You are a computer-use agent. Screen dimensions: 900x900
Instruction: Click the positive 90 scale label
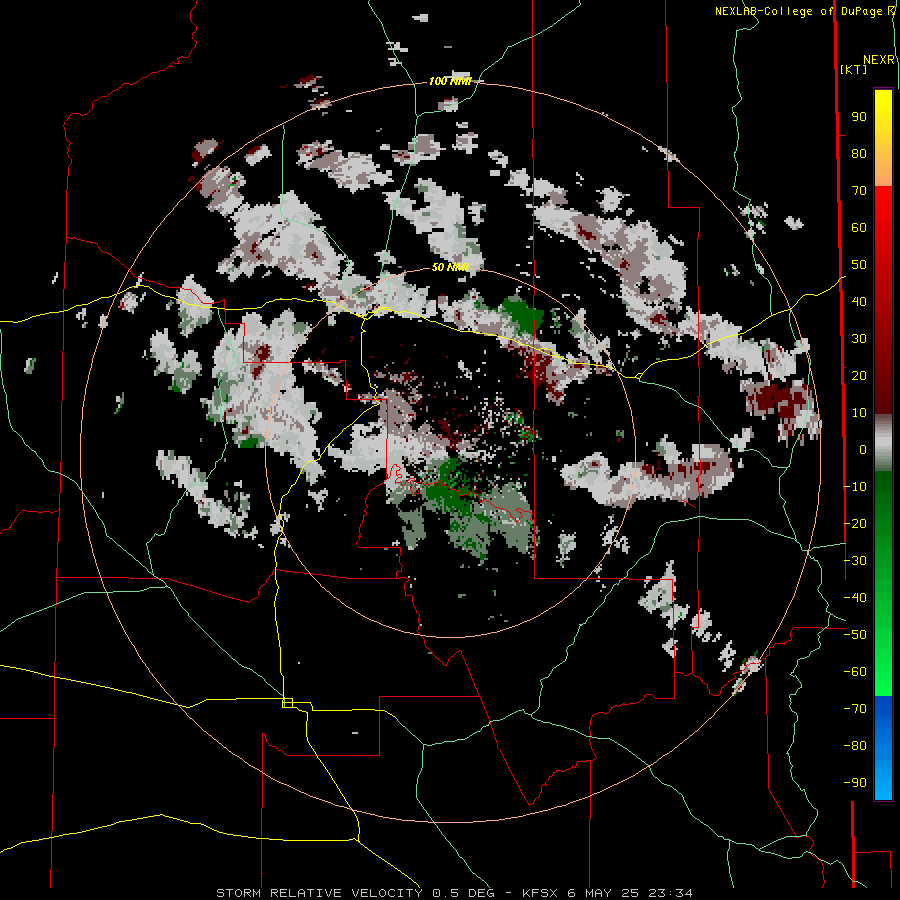point(859,117)
